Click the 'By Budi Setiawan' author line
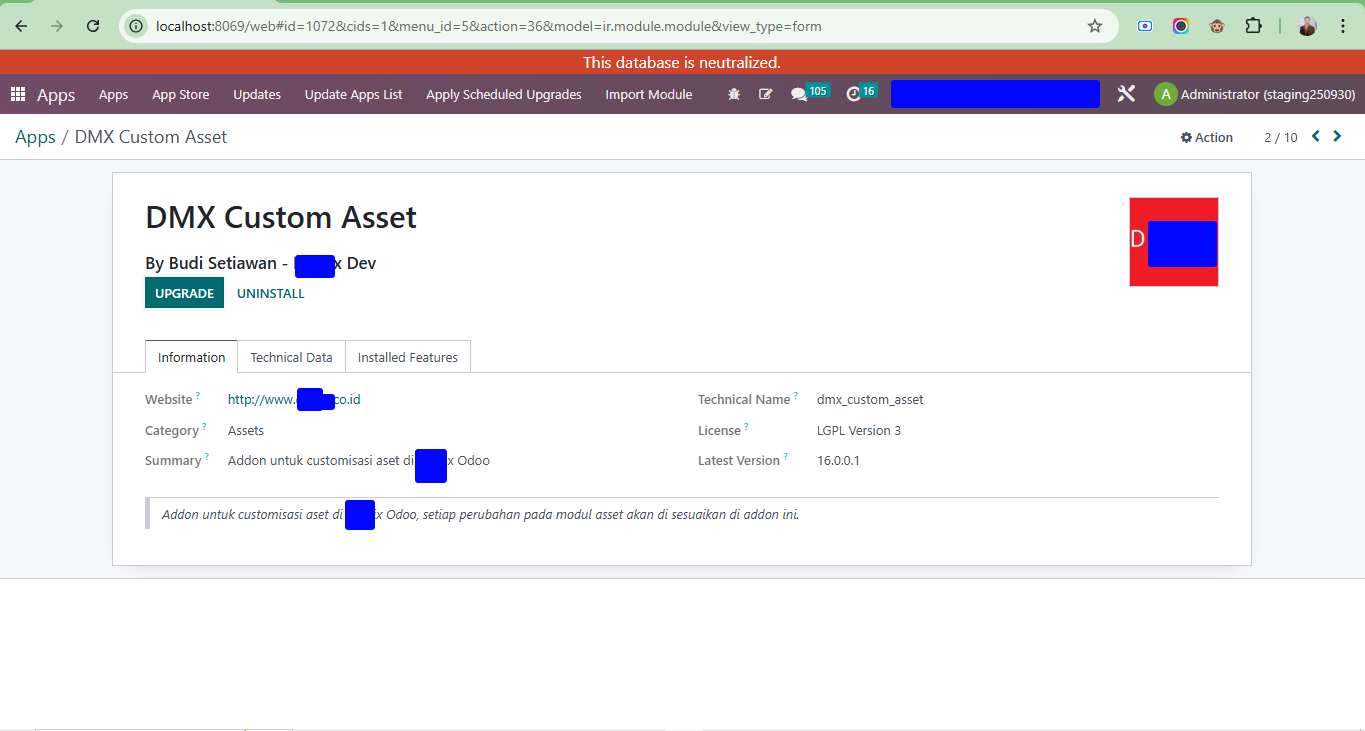Screen dimensions: 1365x731 coord(261,263)
